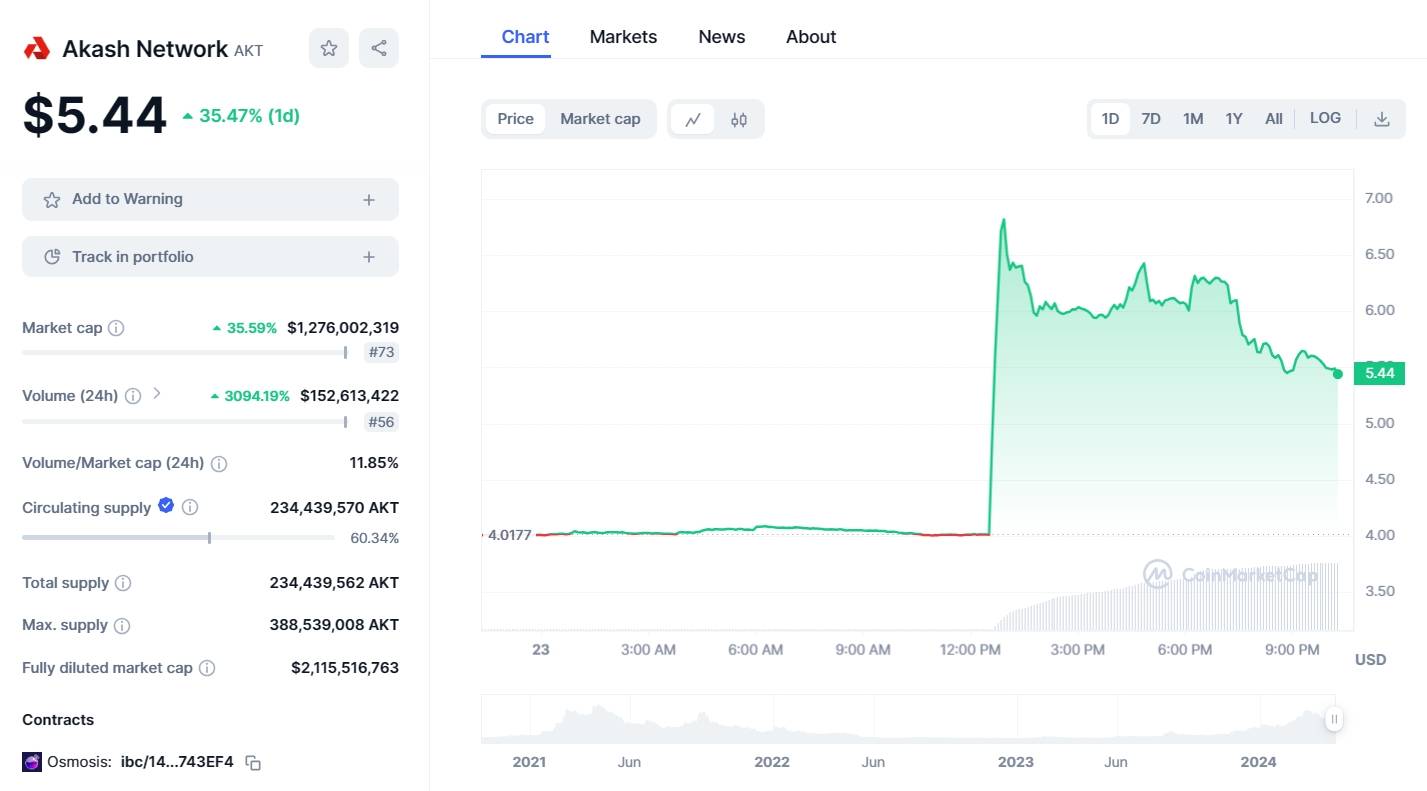Click the $2,115,516,763 fully diluted value
1427x791 pixels.
pos(345,668)
